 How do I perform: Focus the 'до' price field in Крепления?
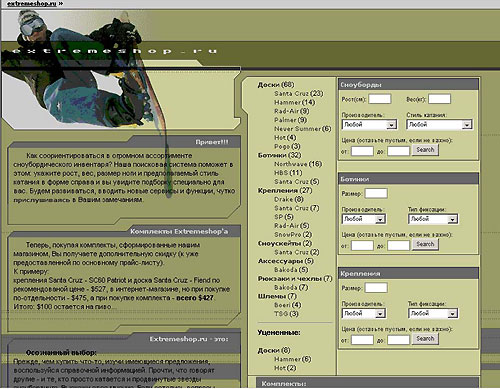point(398,340)
